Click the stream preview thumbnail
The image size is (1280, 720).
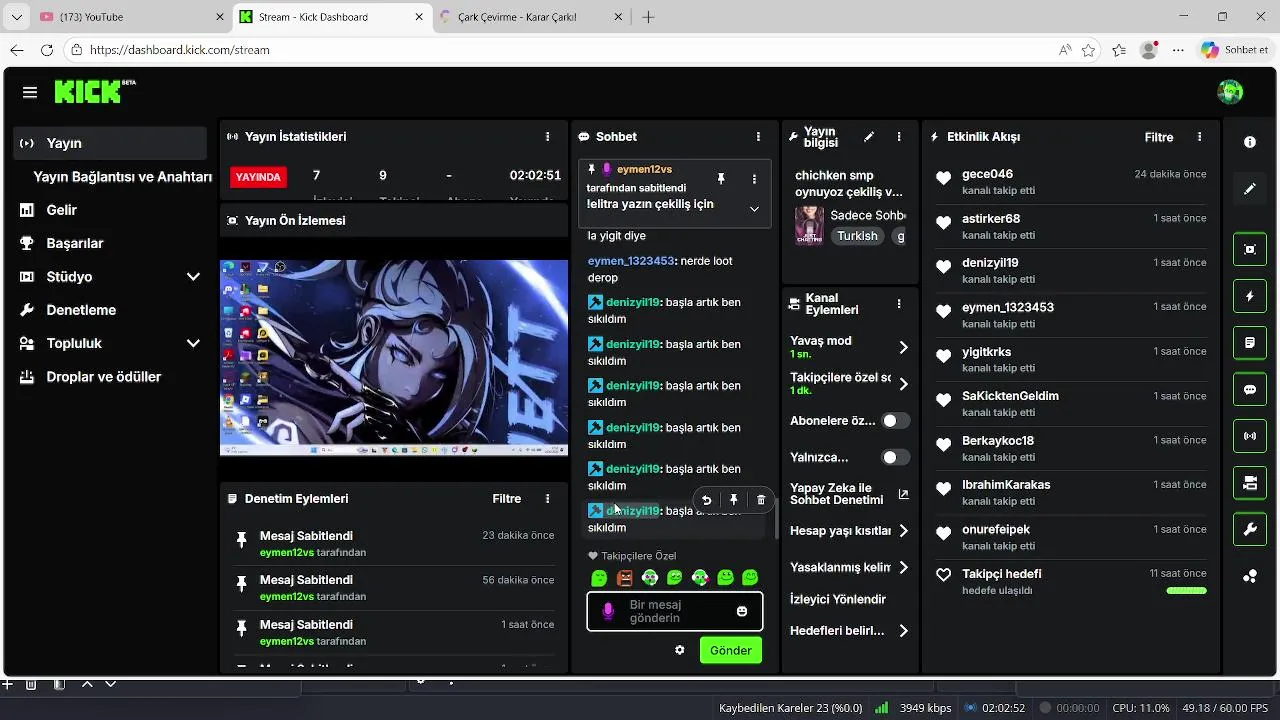click(394, 357)
